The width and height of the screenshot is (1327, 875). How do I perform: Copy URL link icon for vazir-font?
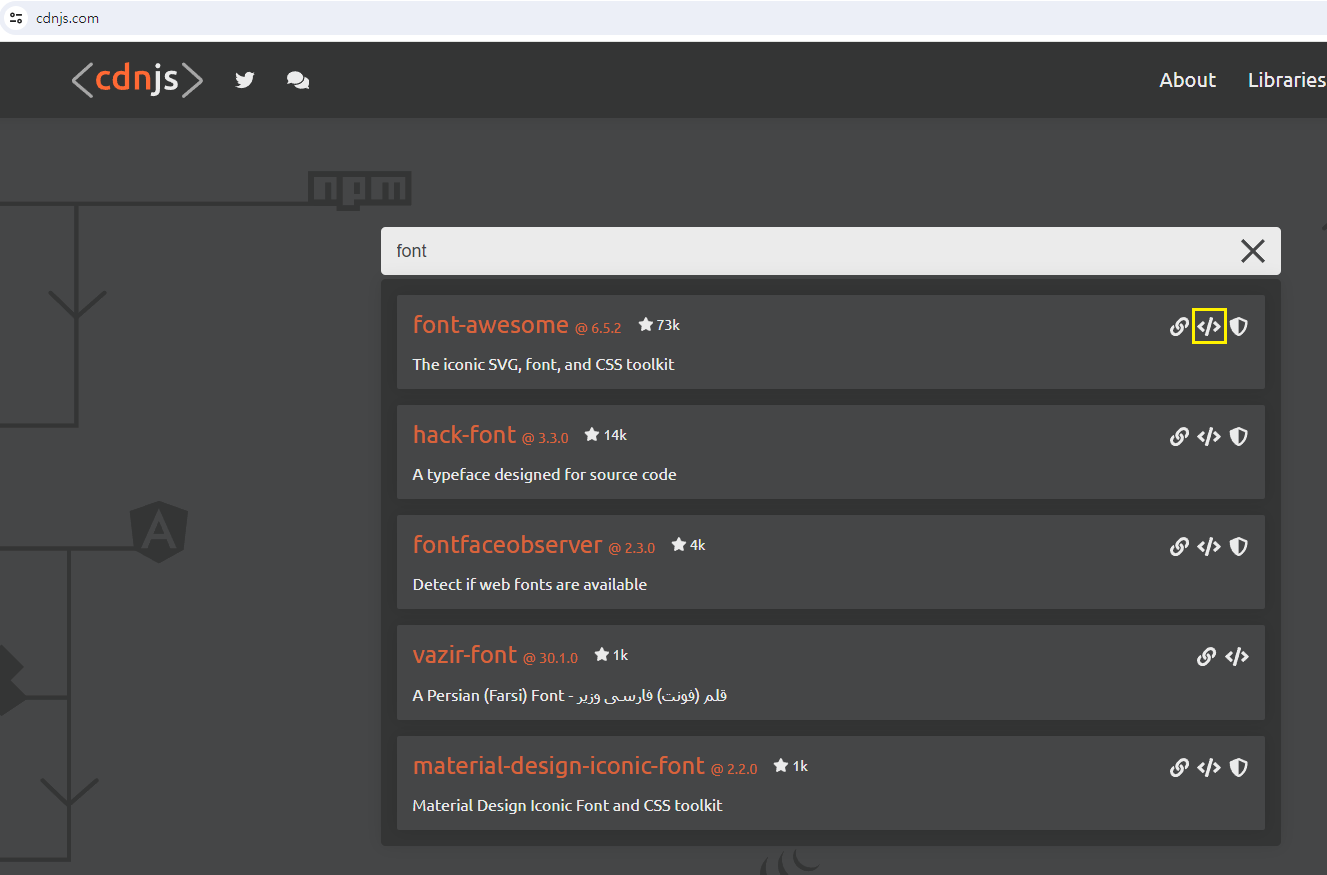point(1207,656)
